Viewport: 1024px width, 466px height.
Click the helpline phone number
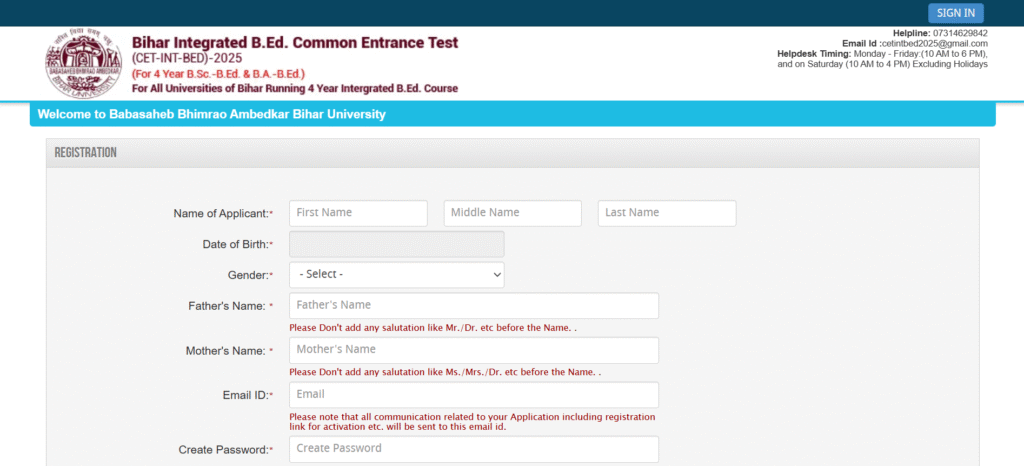coord(959,34)
